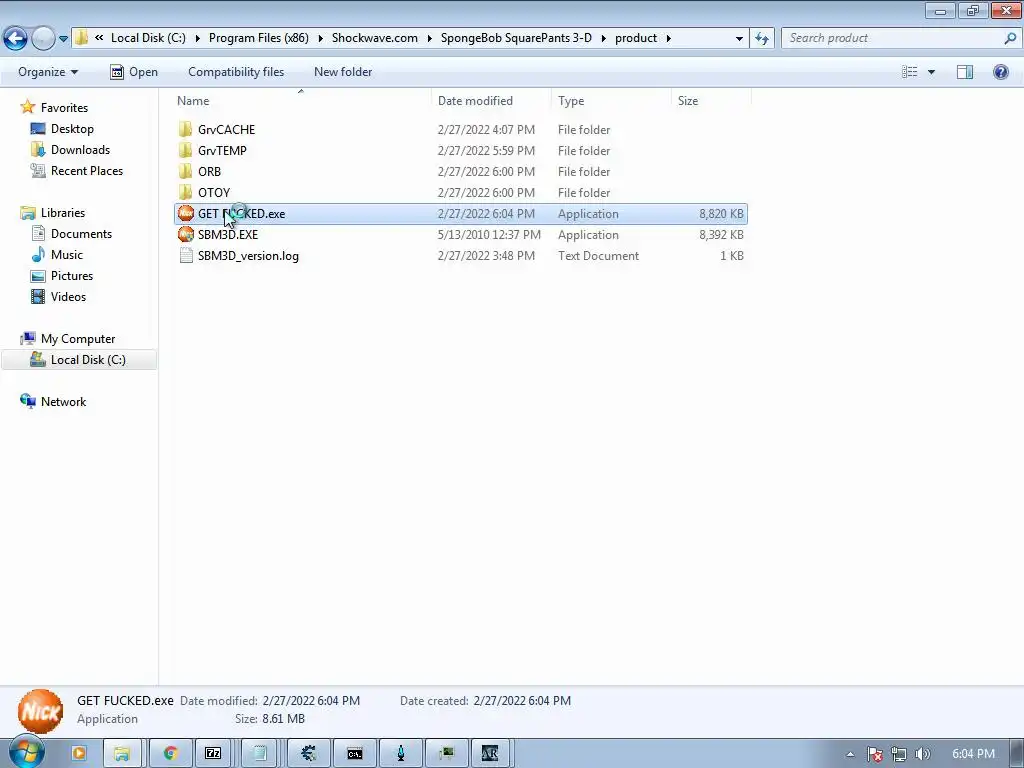Select My Computer in the sidebar
The image size is (1024, 768).
pos(78,338)
